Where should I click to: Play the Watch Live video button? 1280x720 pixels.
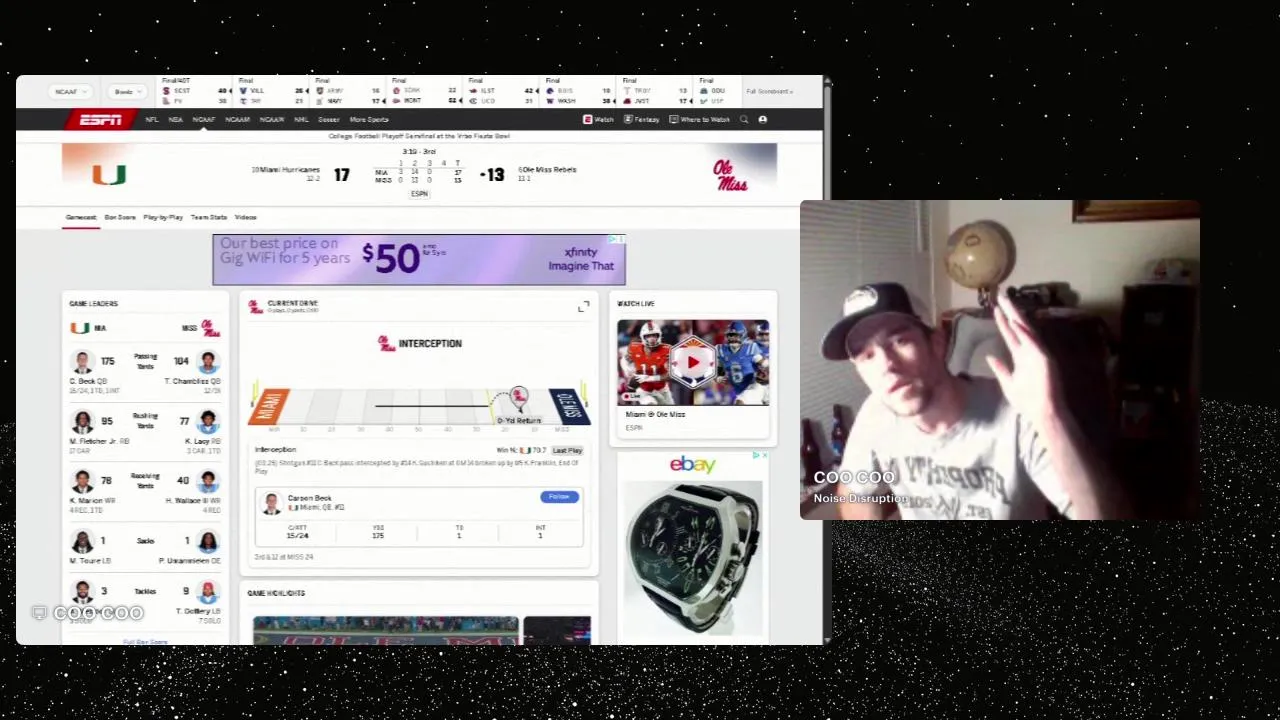(x=693, y=362)
